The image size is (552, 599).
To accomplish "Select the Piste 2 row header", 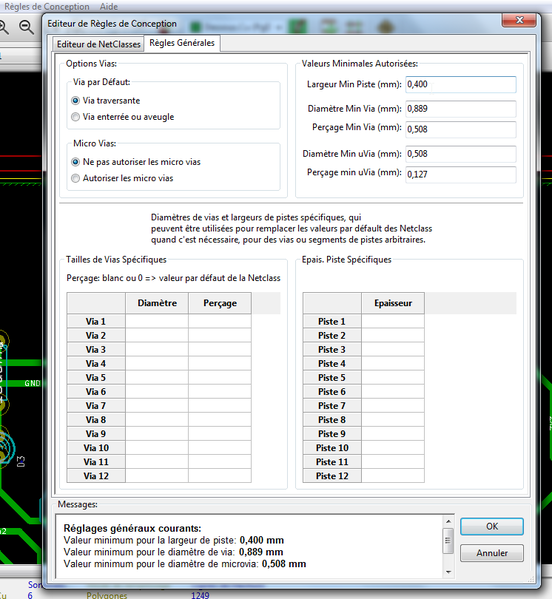I will 332,335.
